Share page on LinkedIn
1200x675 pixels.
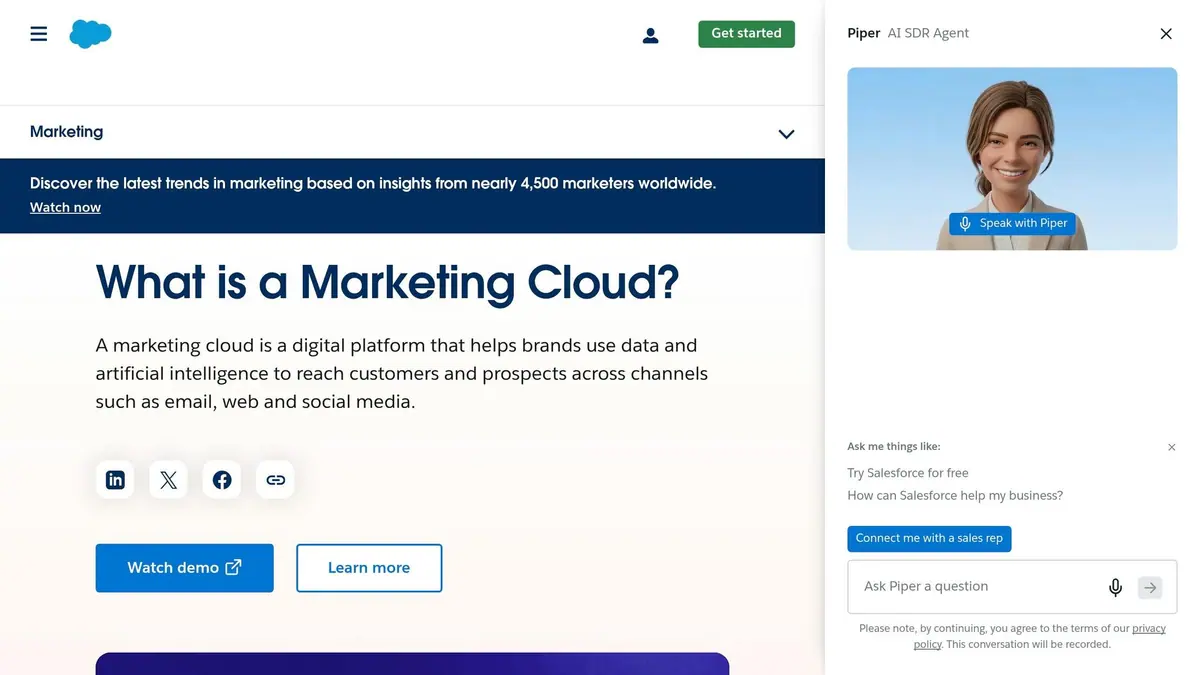pyautogui.click(x=115, y=480)
